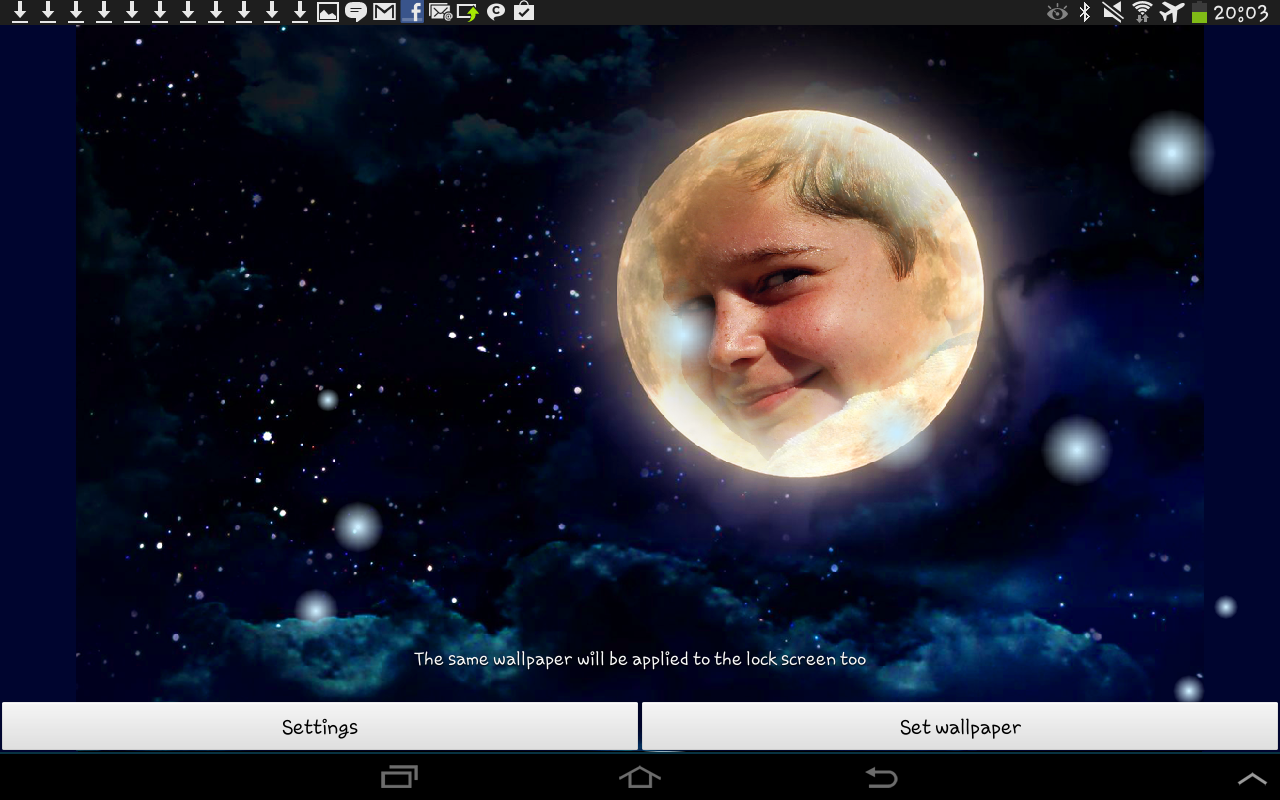
Task: Open the picture gallery notification icon
Action: click(x=327, y=12)
